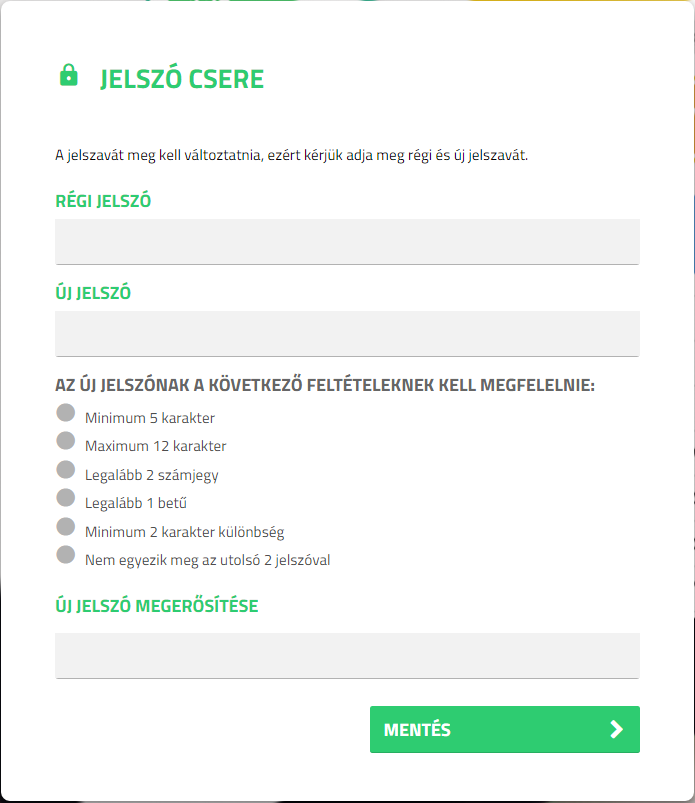Select the gray circle next to Legalább 2 számjegy
The image size is (695, 803).
pos(66,469)
